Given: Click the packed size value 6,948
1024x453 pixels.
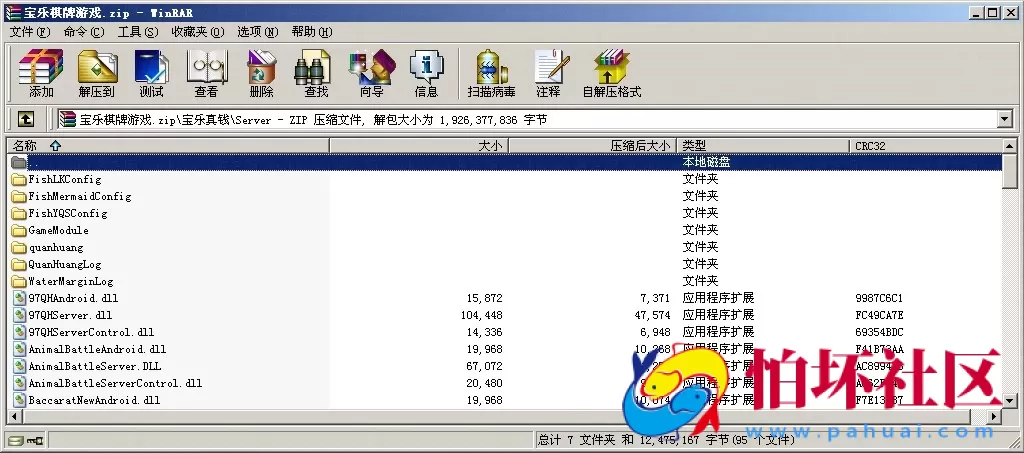Looking at the screenshot, I should click(658, 332).
